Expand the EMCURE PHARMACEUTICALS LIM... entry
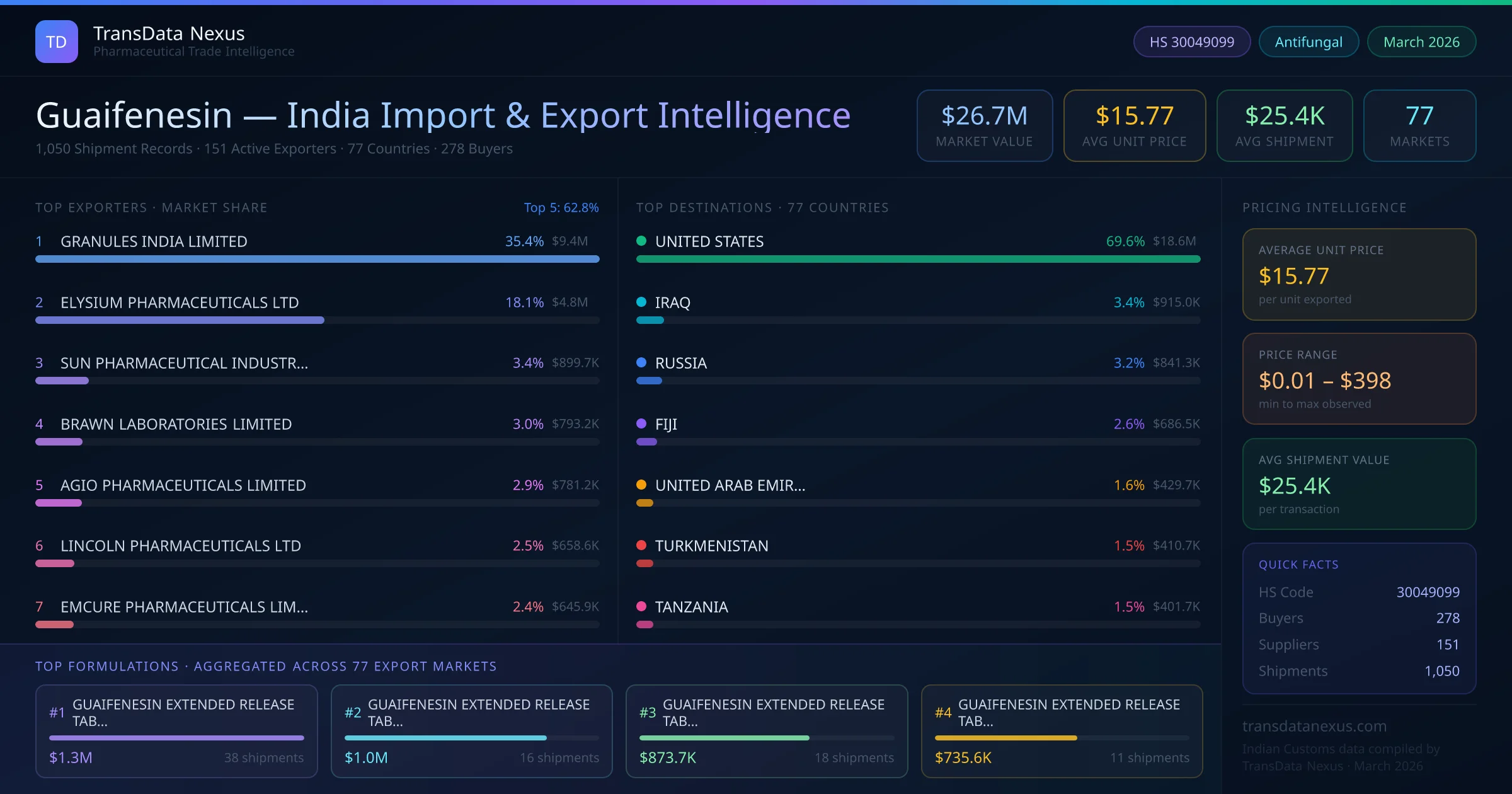 (183, 607)
